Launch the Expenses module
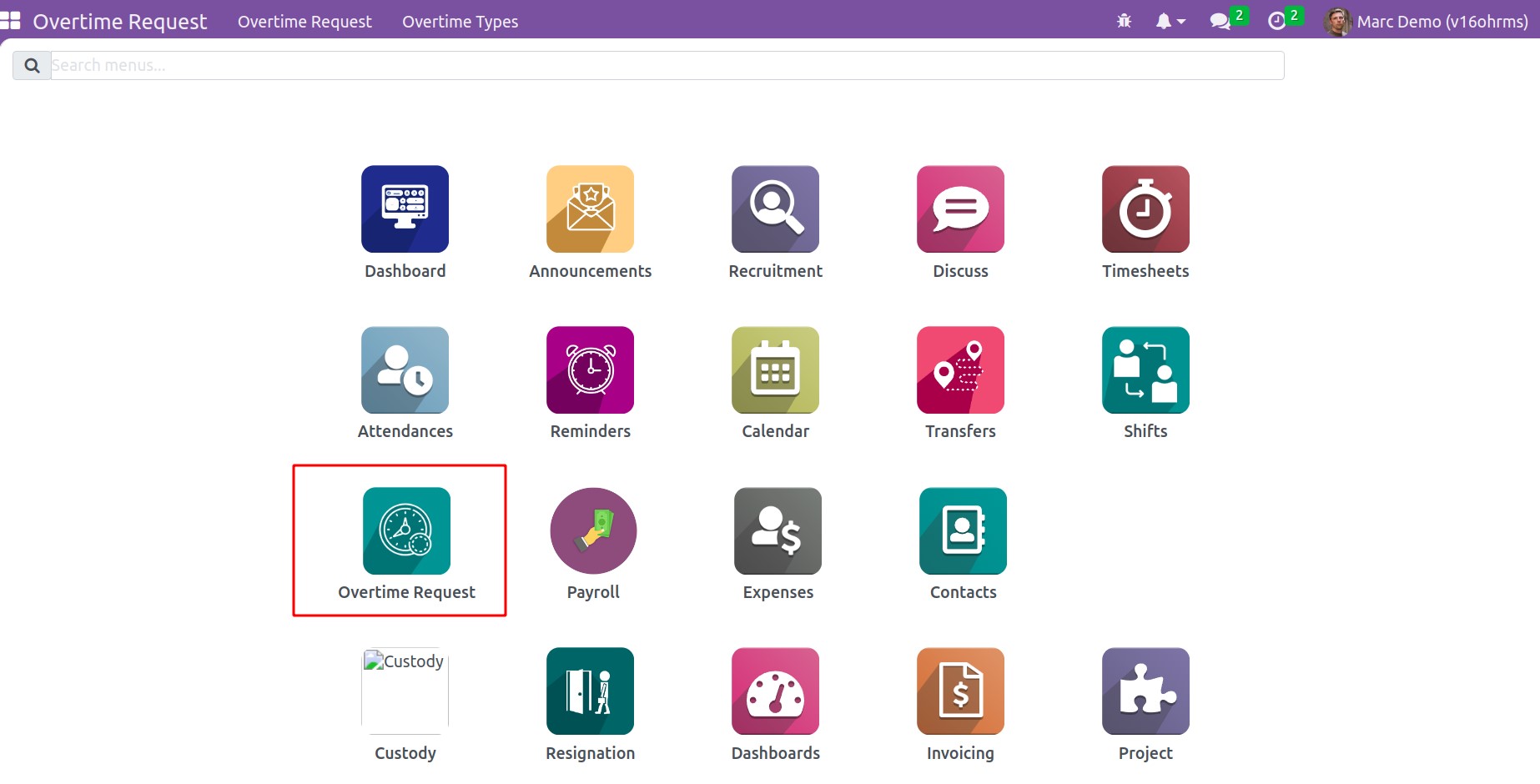Image resolution: width=1540 pixels, height=784 pixels. pos(778,531)
